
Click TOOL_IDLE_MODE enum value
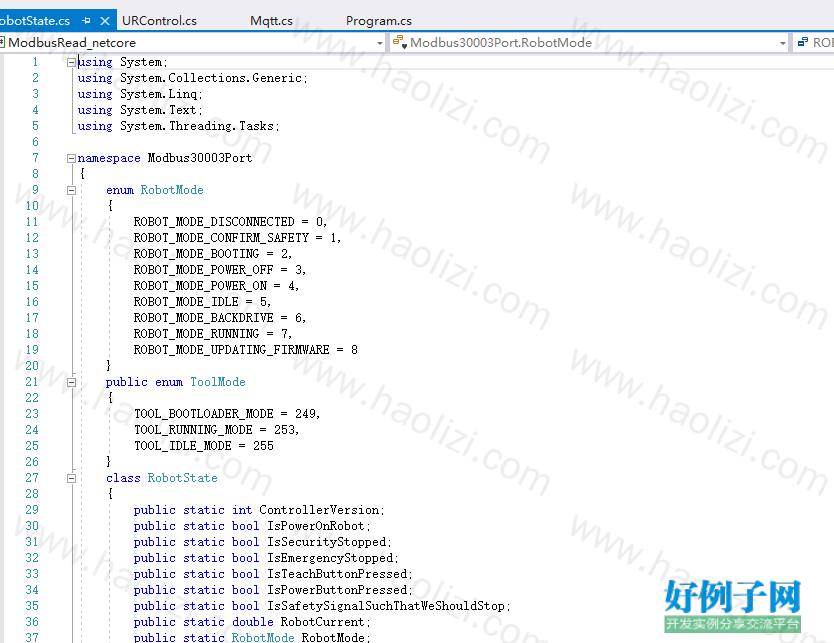tap(182, 446)
